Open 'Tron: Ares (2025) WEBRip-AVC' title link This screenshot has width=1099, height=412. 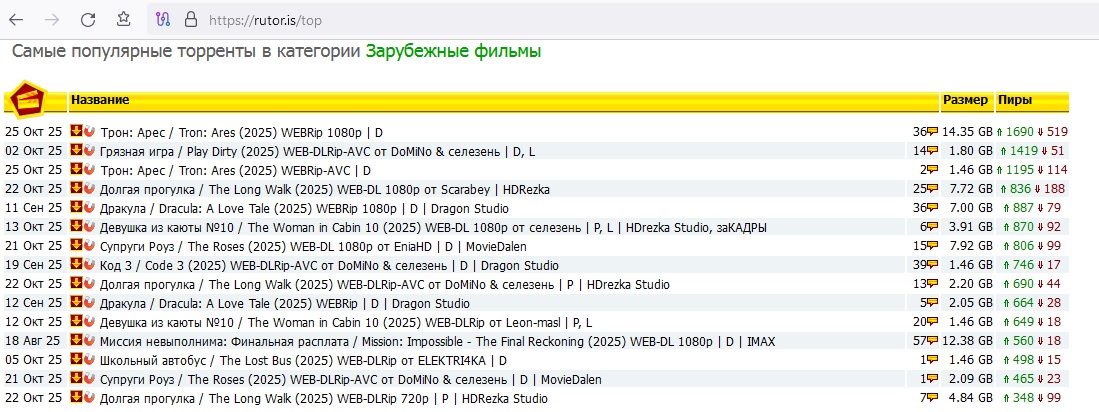[236, 170]
